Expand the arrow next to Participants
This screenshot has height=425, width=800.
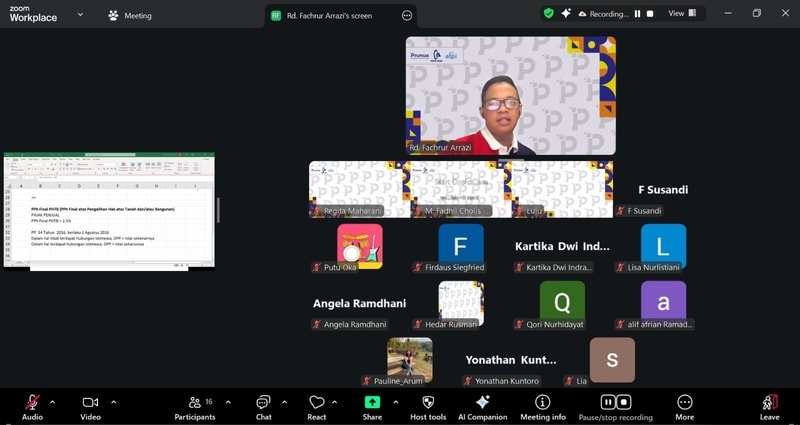point(228,402)
